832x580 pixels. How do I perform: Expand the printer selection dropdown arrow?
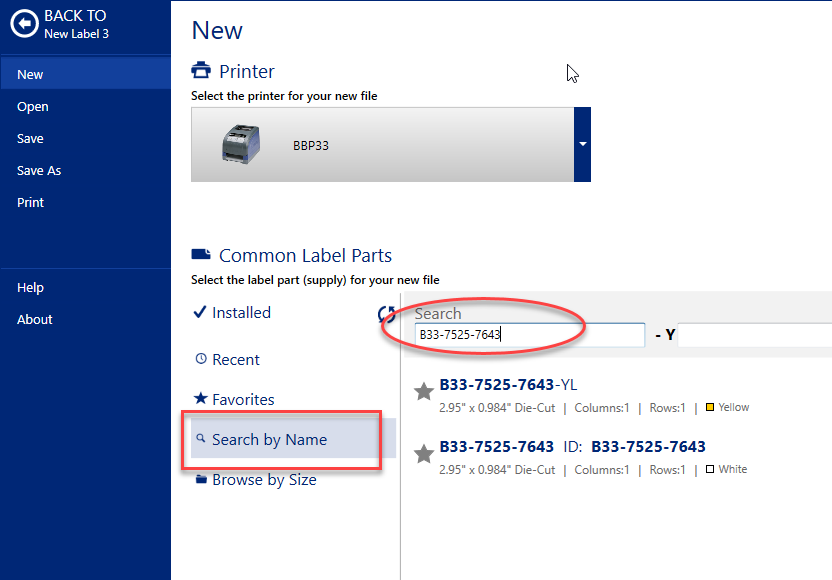tap(582, 145)
